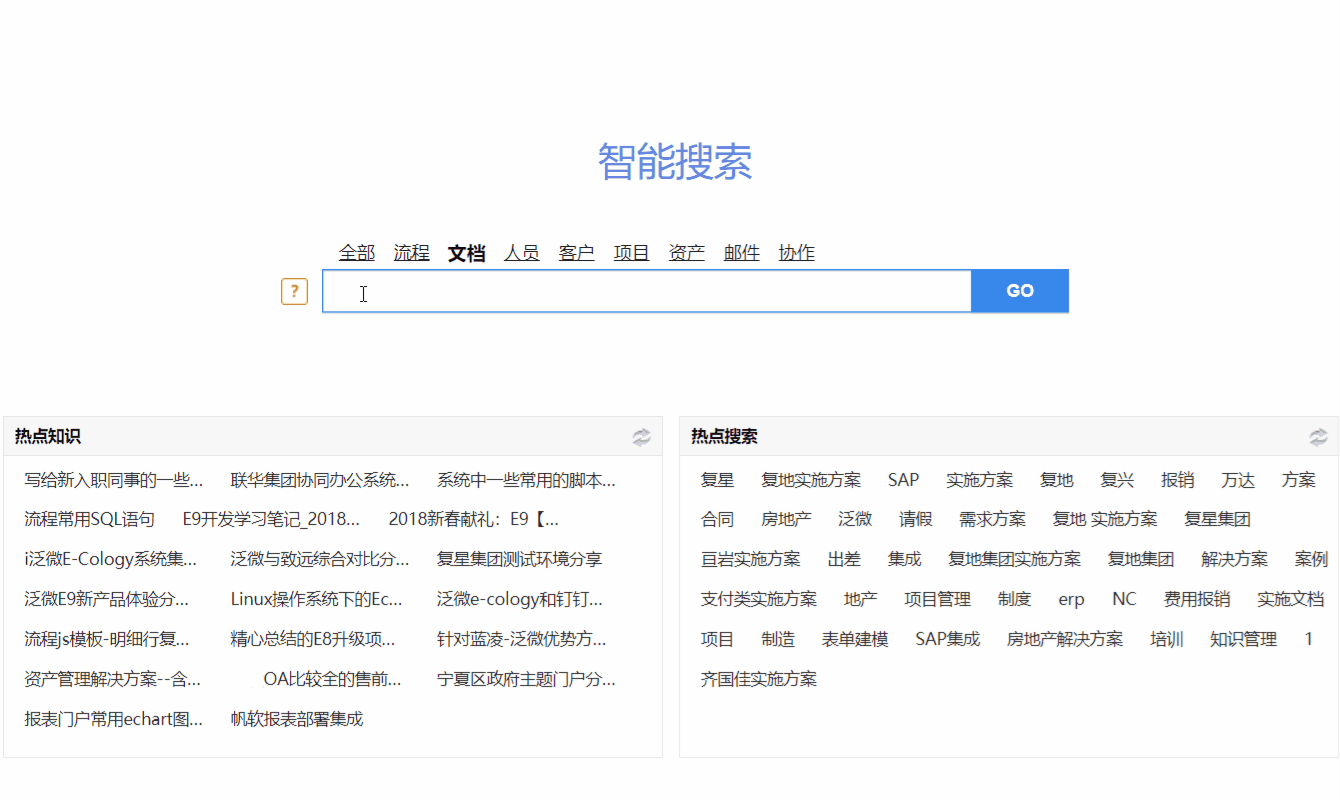
Task: Open 泛微与致远综合对比分... article
Action: (x=320, y=560)
